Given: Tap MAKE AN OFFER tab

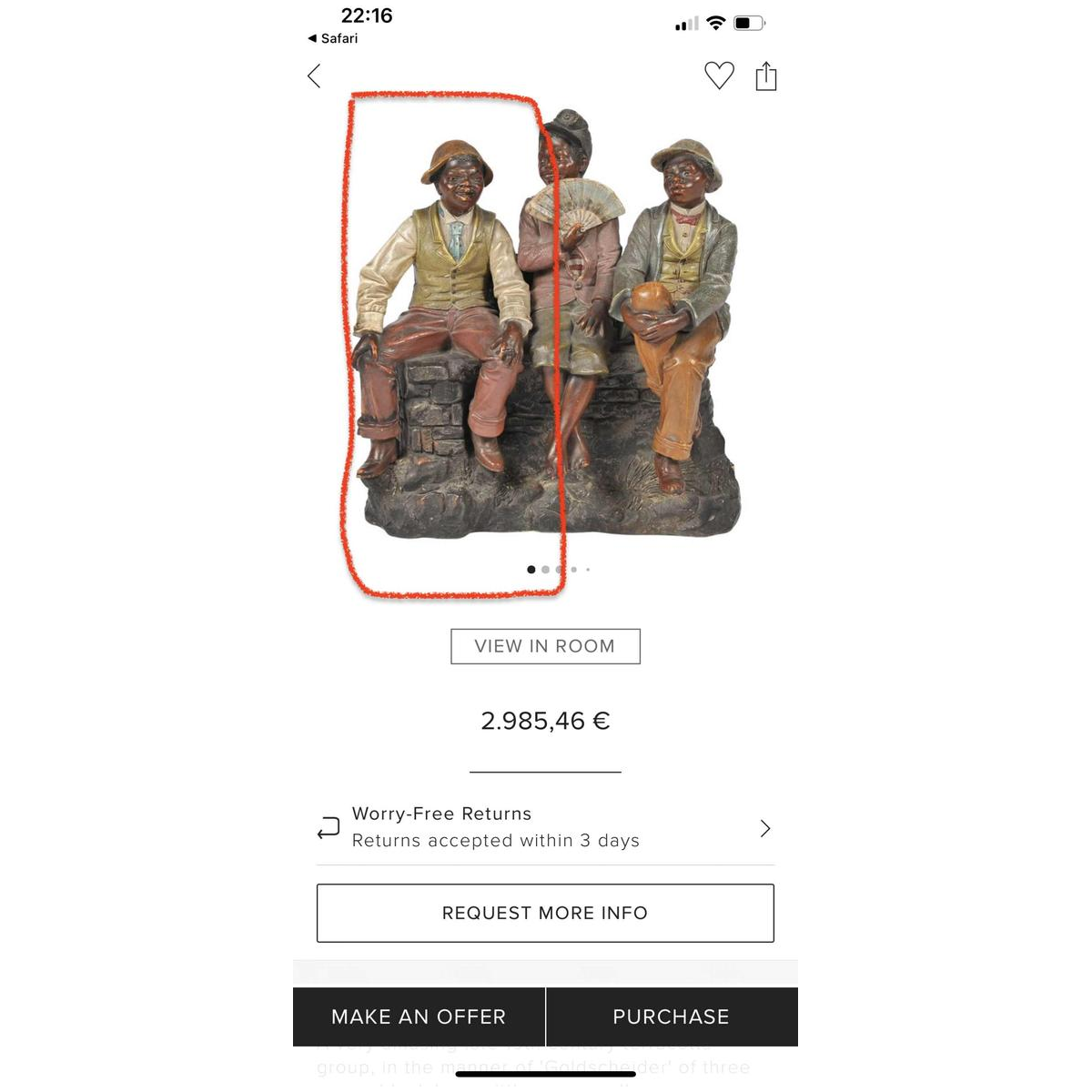Looking at the screenshot, I should click(419, 1016).
